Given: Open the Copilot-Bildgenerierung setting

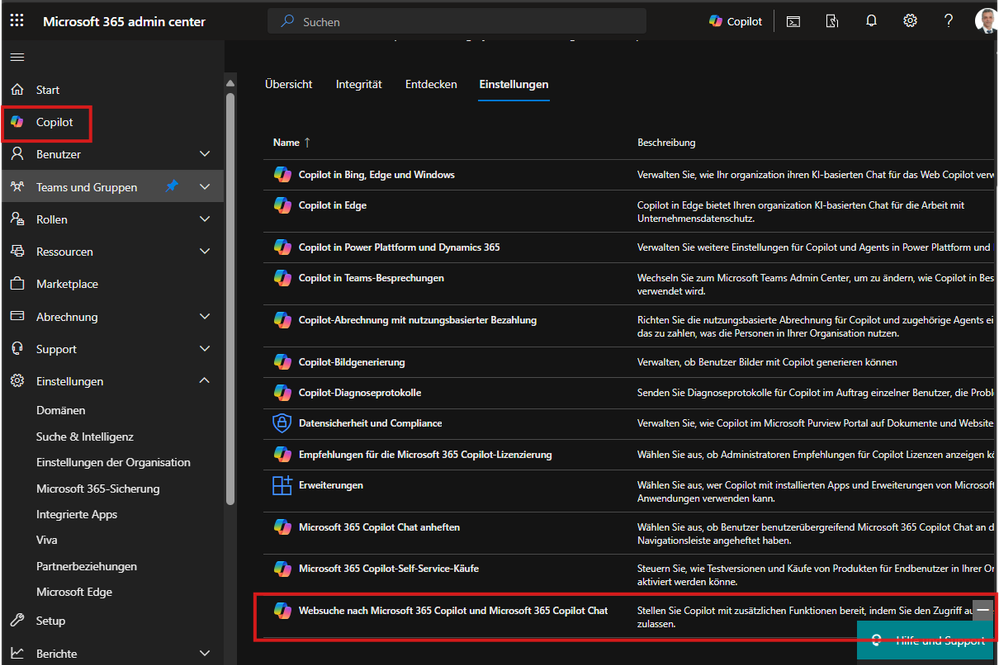Looking at the screenshot, I should click(352, 362).
